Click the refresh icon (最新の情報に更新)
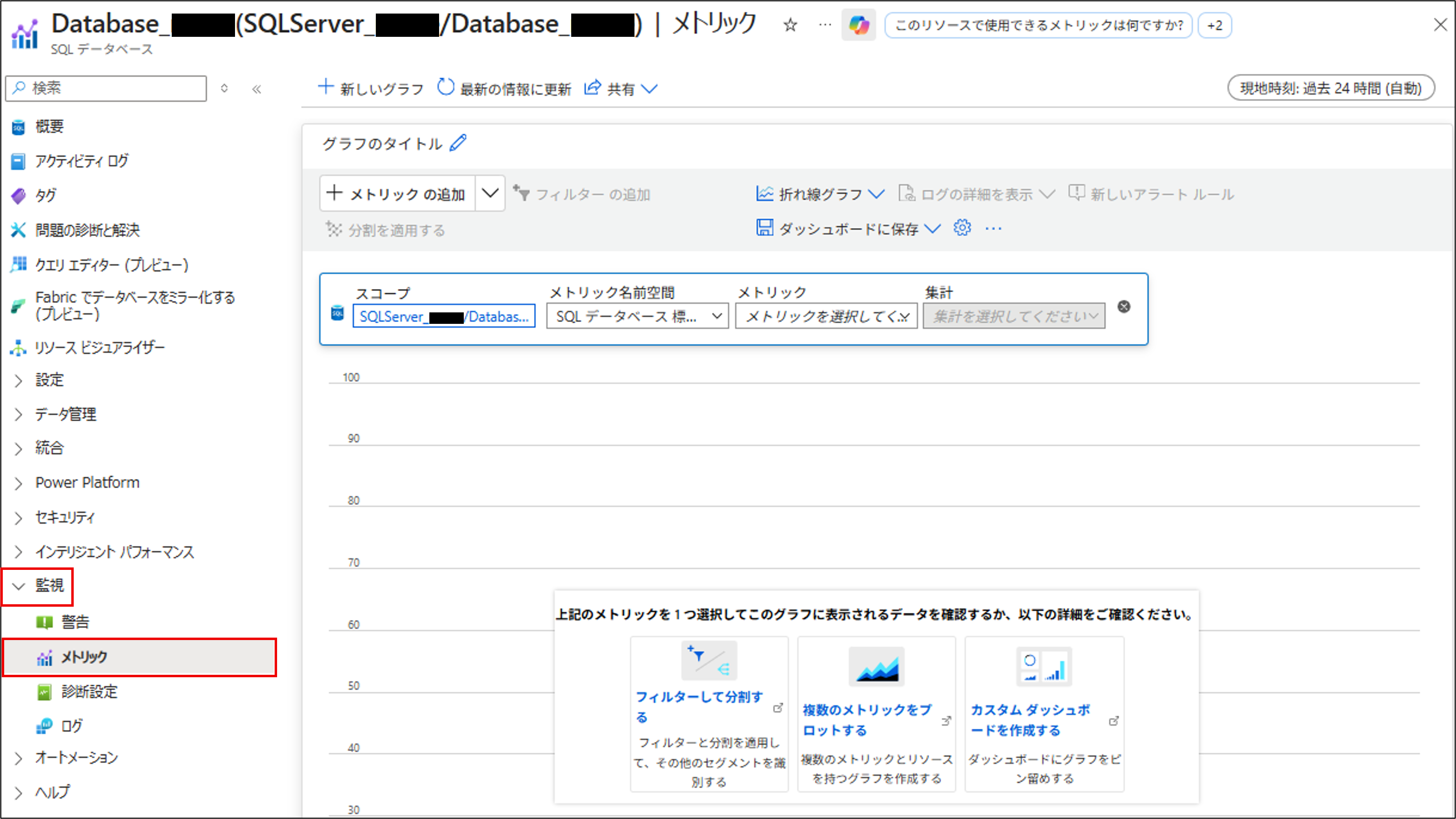This screenshot has height=819, width=1456. click(x=445, y=88)
